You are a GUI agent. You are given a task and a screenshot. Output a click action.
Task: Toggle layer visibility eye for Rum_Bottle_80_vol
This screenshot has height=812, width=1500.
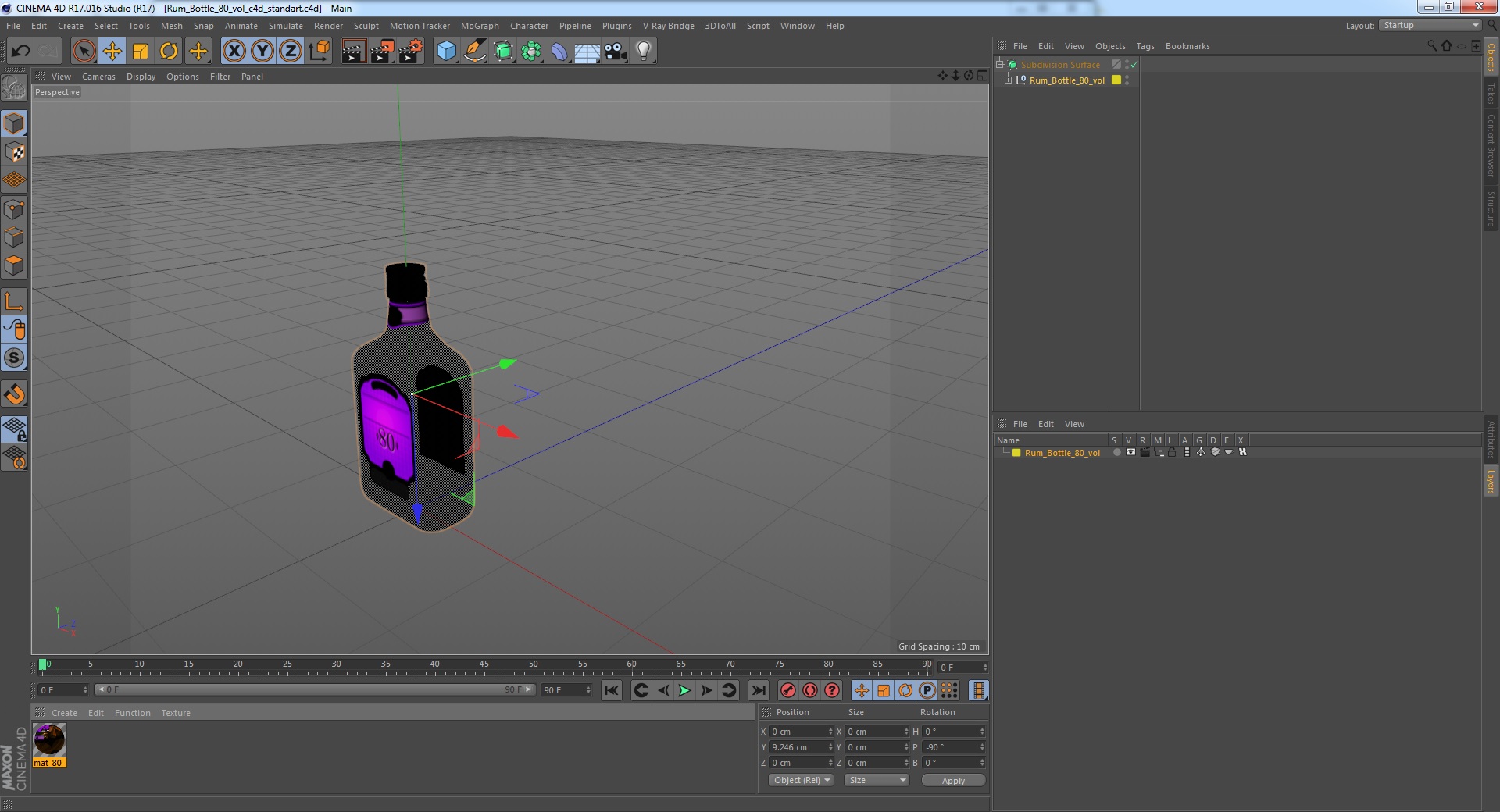(1130, 453)
